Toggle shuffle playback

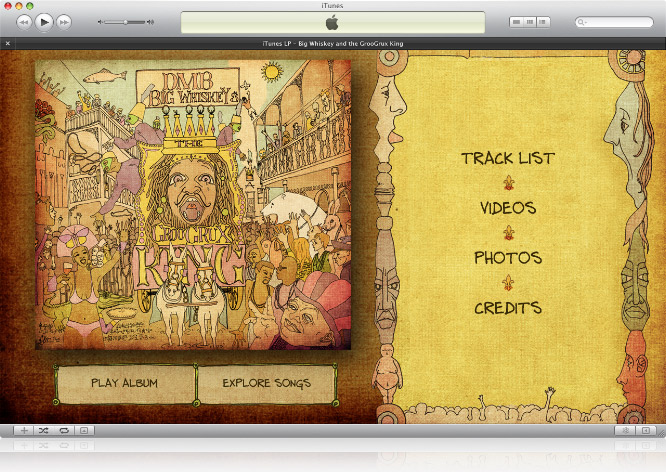(44, 430)
